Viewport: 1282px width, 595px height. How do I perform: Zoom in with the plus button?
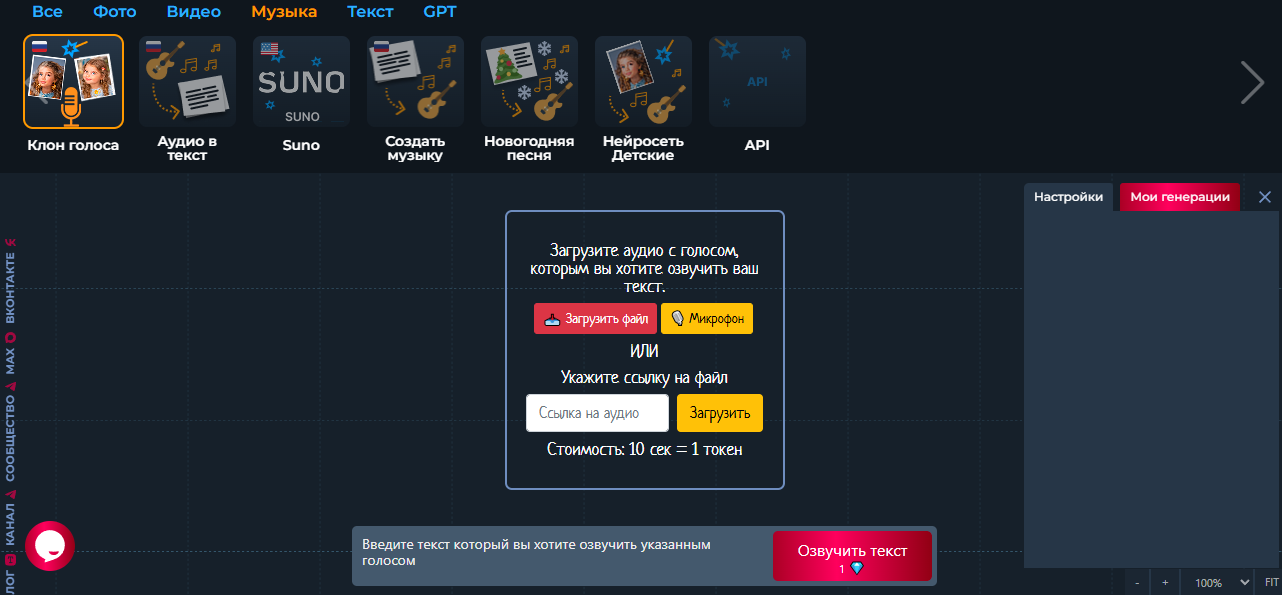click(x=1165, y=582)
